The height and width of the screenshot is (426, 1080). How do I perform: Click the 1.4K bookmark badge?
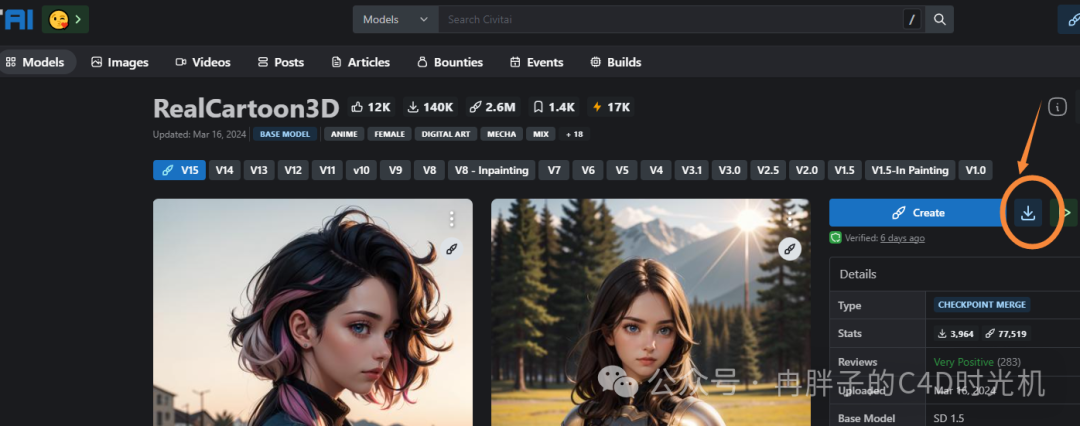click(554, 107)
